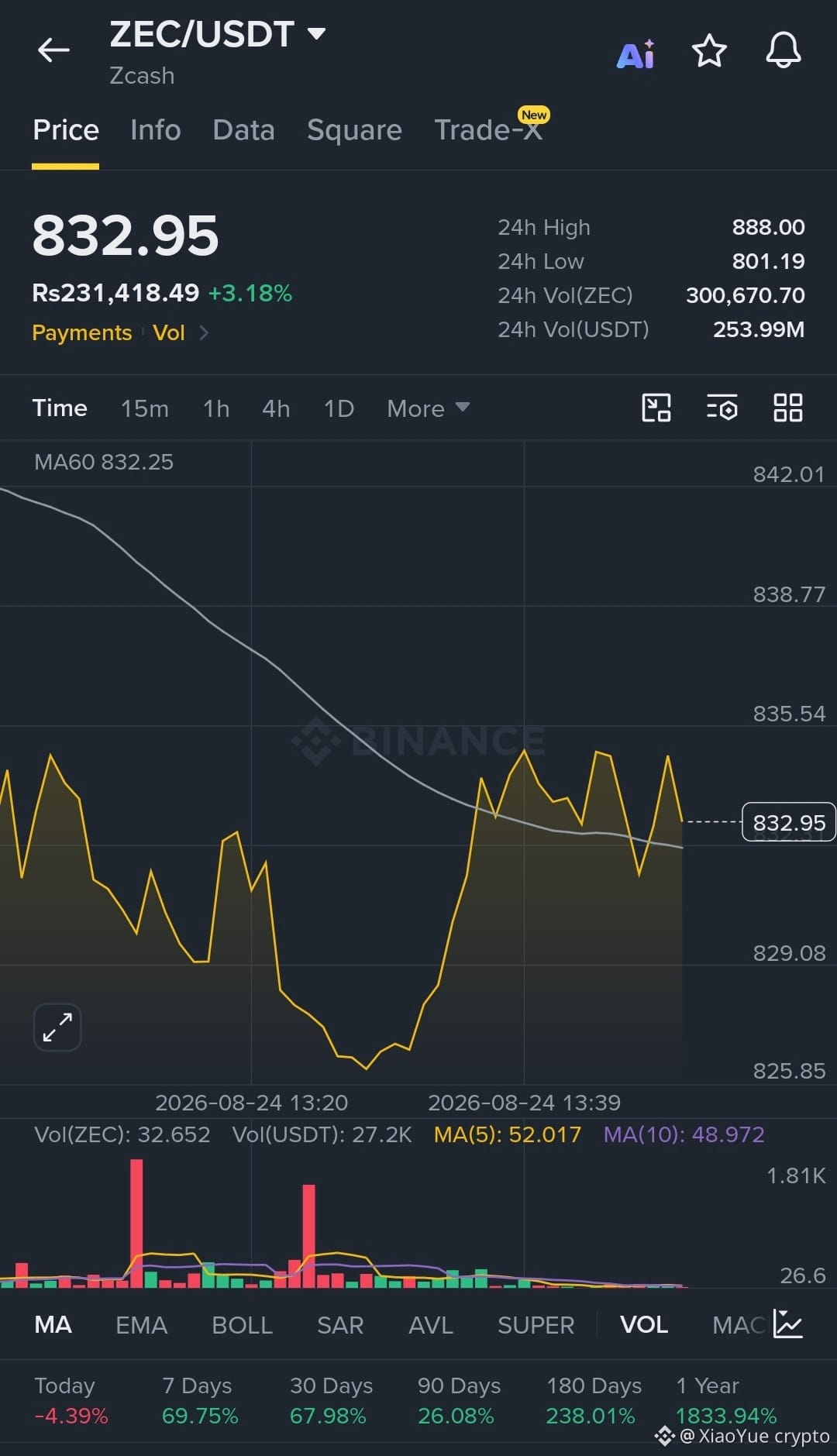Select the 15m interval

[145, 408]
